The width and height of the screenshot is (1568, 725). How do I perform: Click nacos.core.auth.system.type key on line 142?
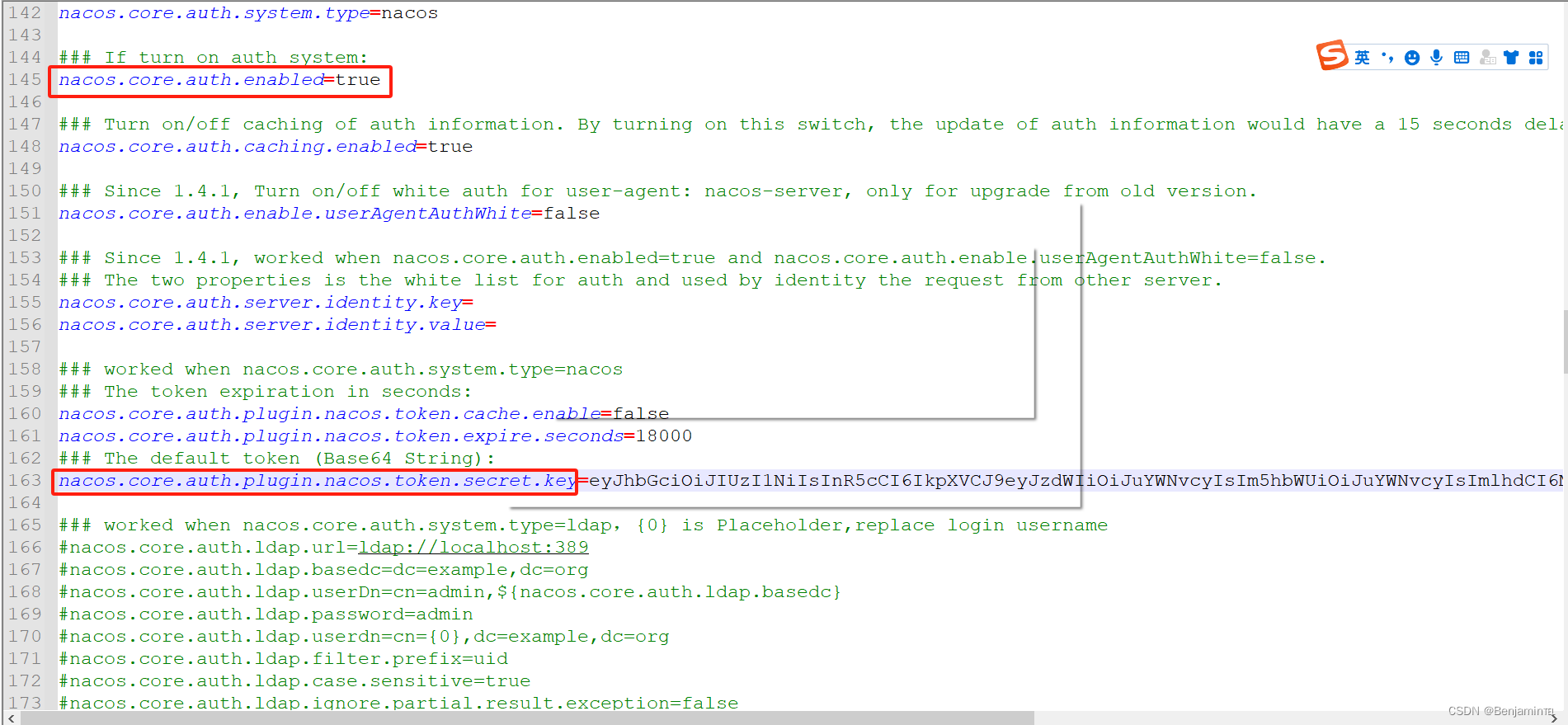(x=214, y=13)
